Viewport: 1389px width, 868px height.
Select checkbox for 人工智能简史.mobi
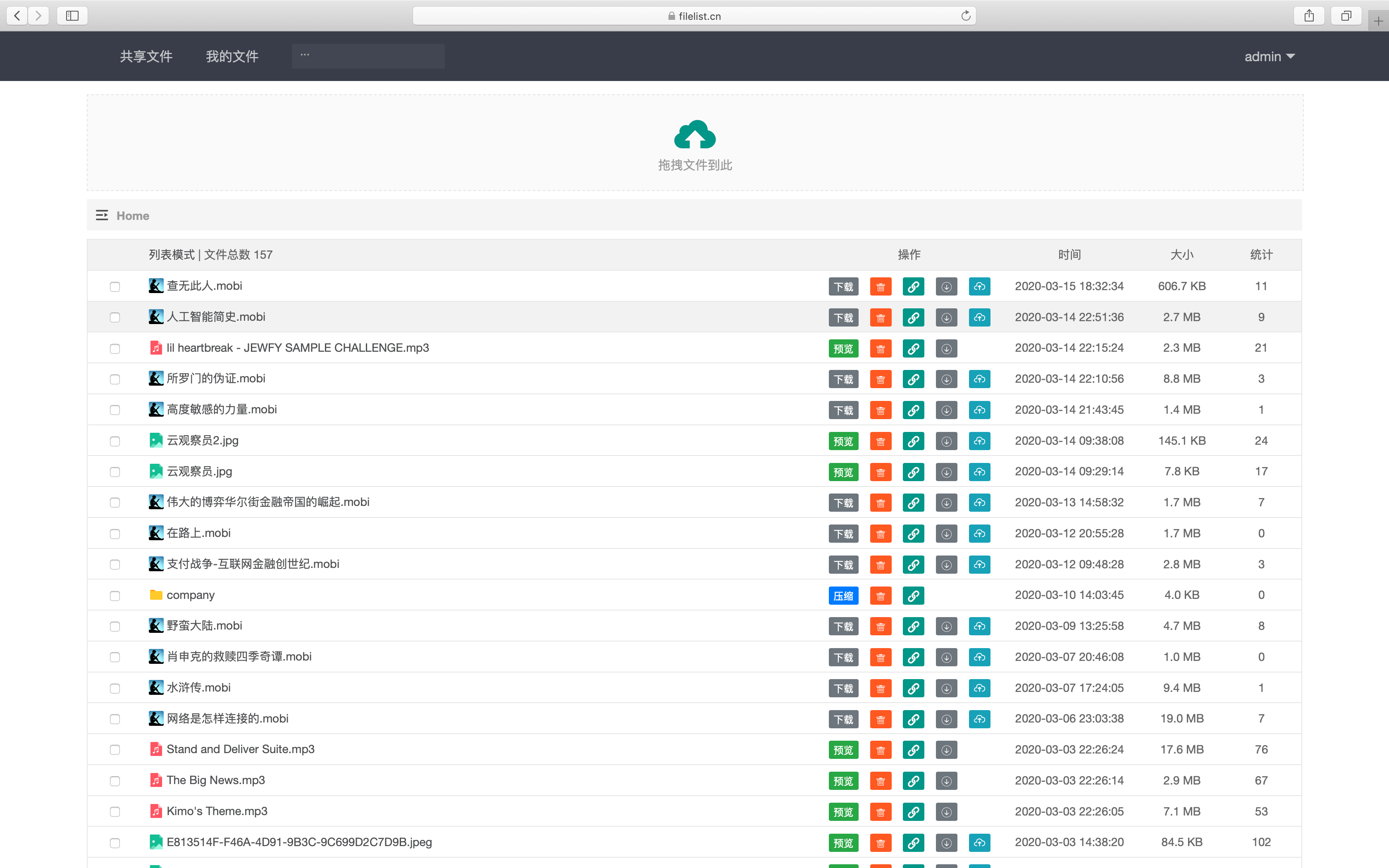pyautogui.click(x=115, y=317)
